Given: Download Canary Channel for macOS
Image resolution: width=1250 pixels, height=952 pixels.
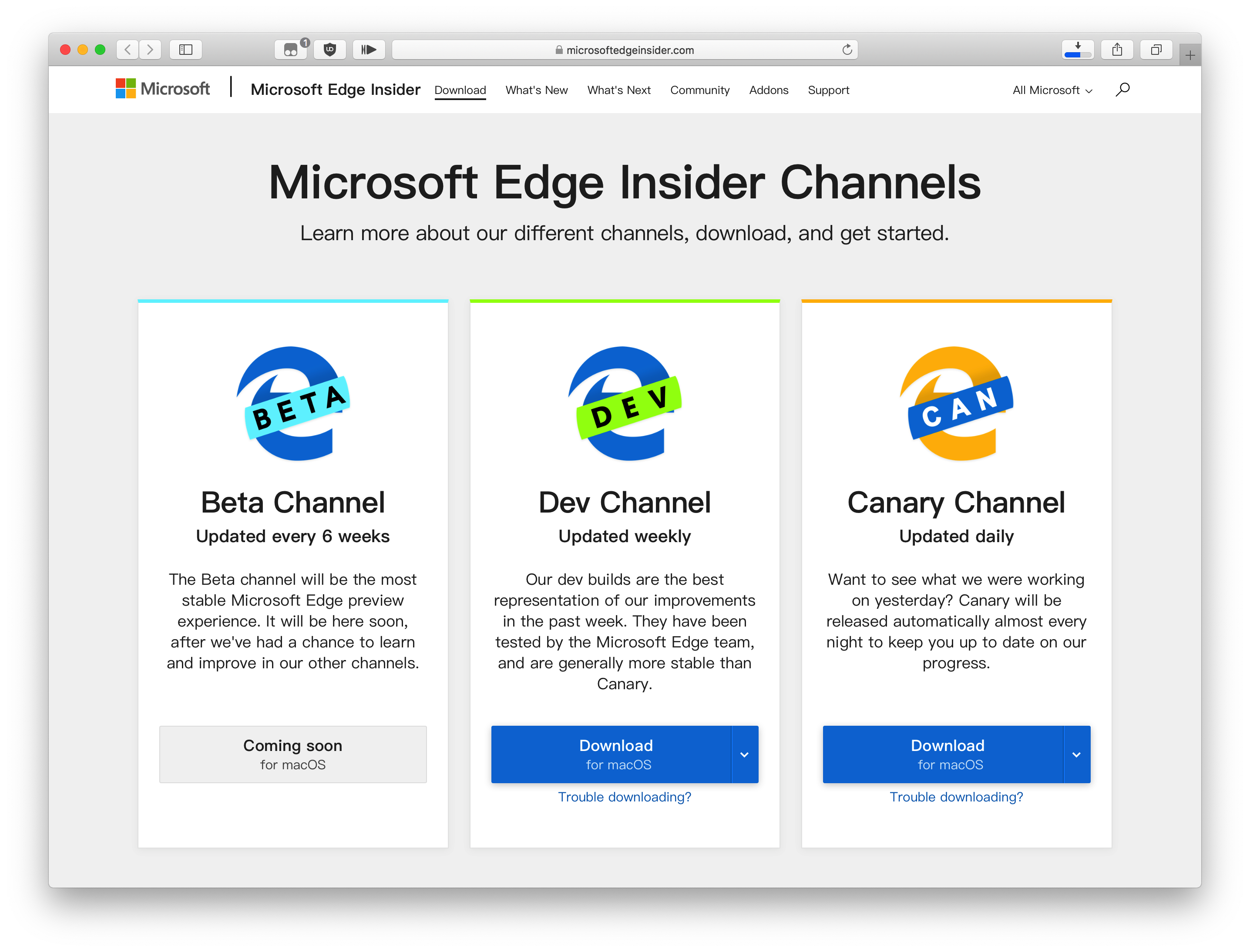Looking at the screenshot, I should tap(943, 754).
